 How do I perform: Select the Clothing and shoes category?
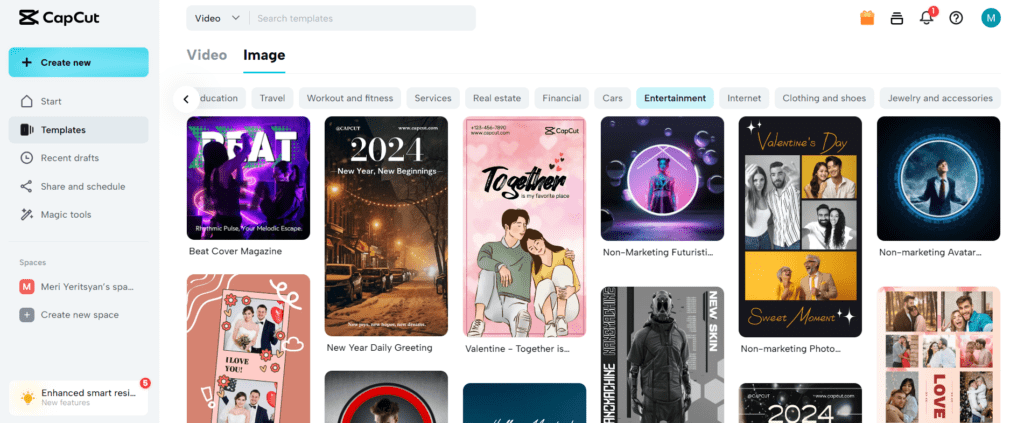point(824,99)
